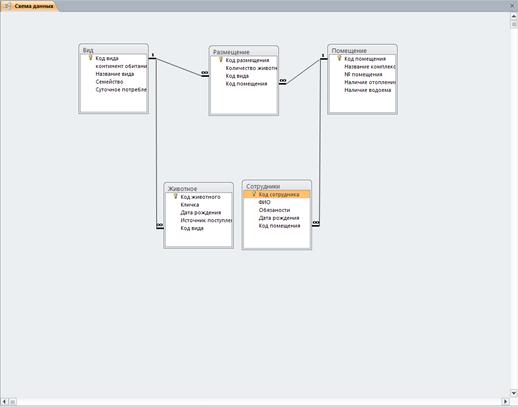Select Дата рождения in Сотрудники table
Image resolution: width=518 pixels, height=407 pixels.
coord(277,218)
